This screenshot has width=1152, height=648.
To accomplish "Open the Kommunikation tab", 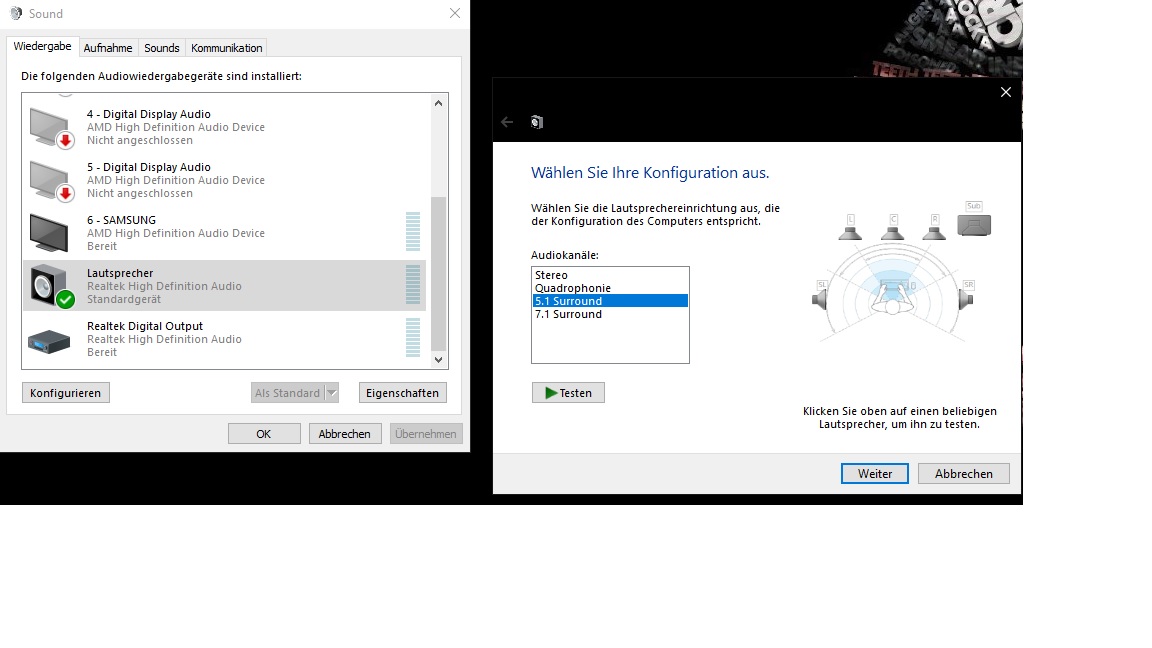I will 226,48.
